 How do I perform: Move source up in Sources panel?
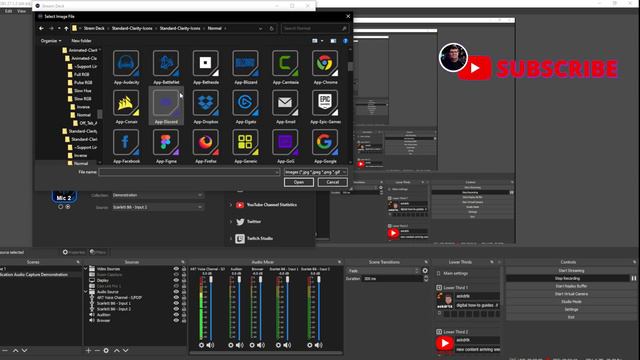pos(117,350)
